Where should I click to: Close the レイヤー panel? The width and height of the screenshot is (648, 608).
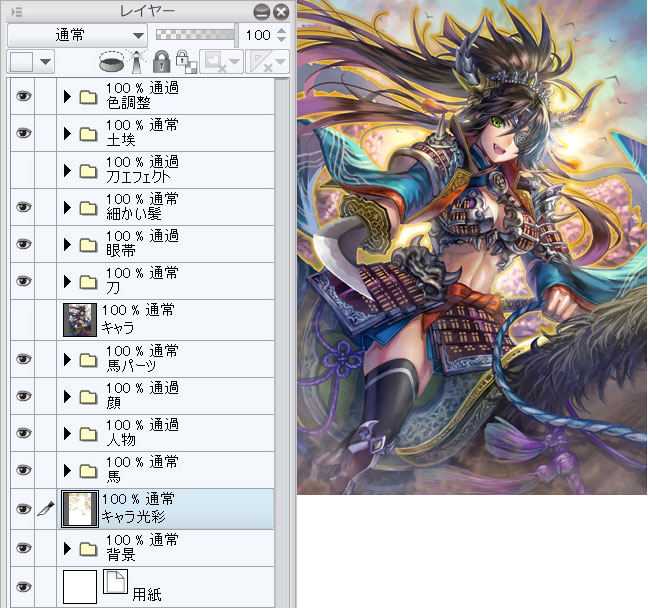281,12
